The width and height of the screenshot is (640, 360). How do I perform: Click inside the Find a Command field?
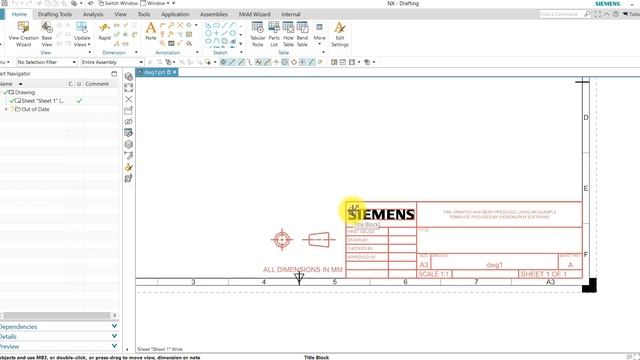561,14
